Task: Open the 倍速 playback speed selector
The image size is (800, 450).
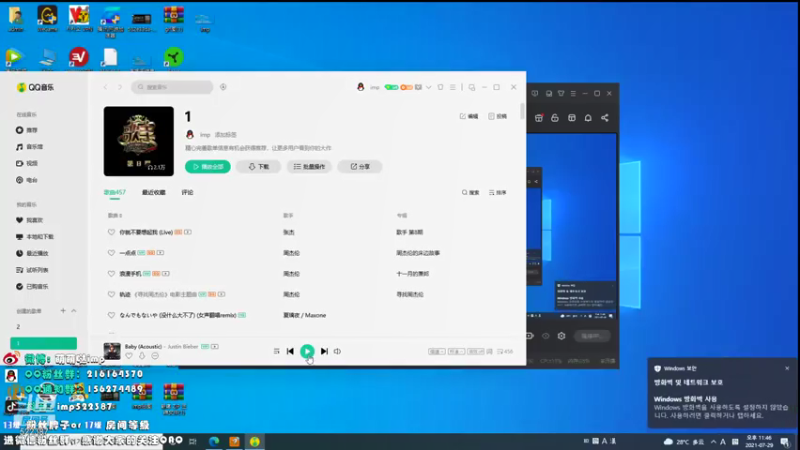Action: (x=436, y=352)
